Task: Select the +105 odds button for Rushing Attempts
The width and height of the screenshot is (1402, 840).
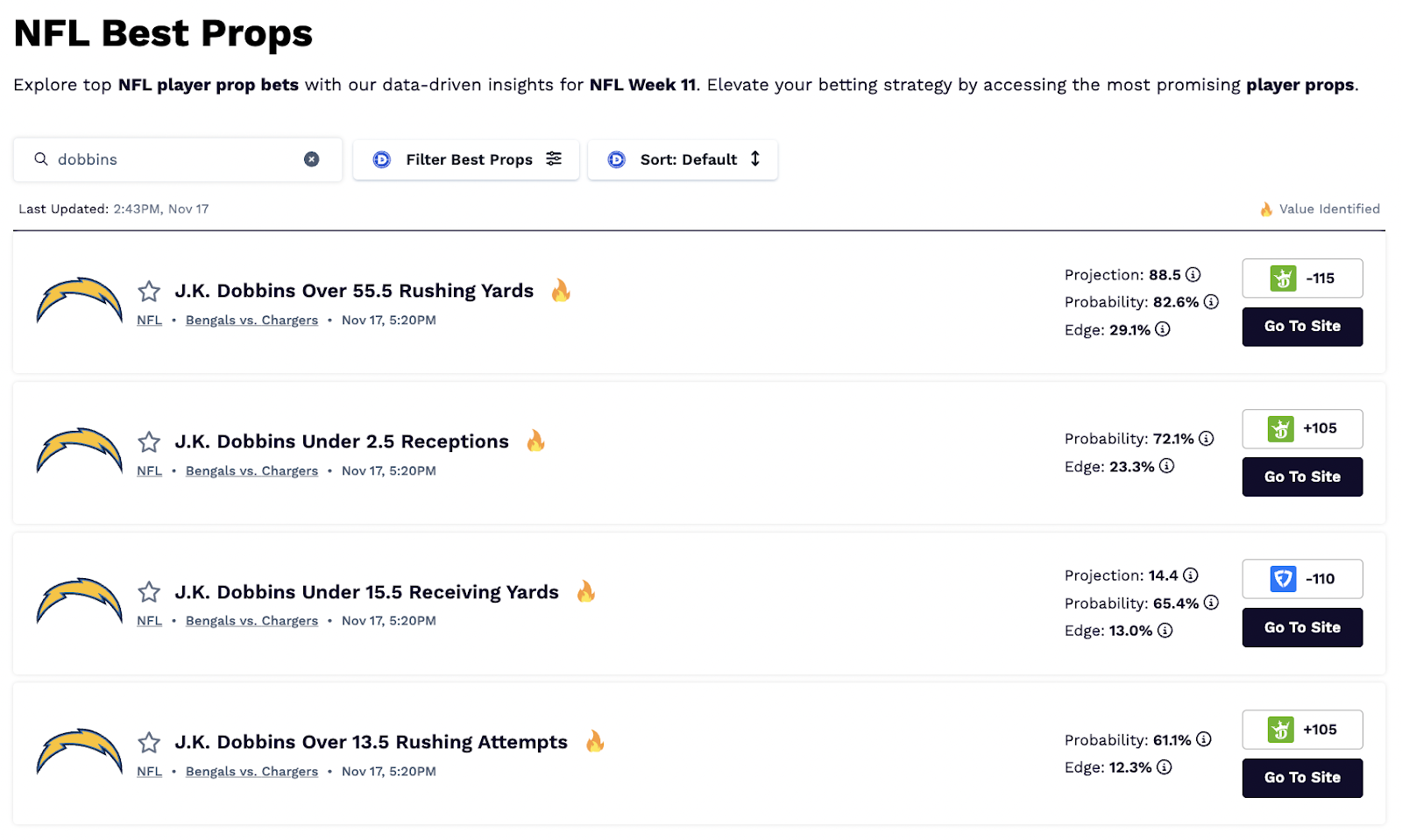Action: coord(1302,730)
